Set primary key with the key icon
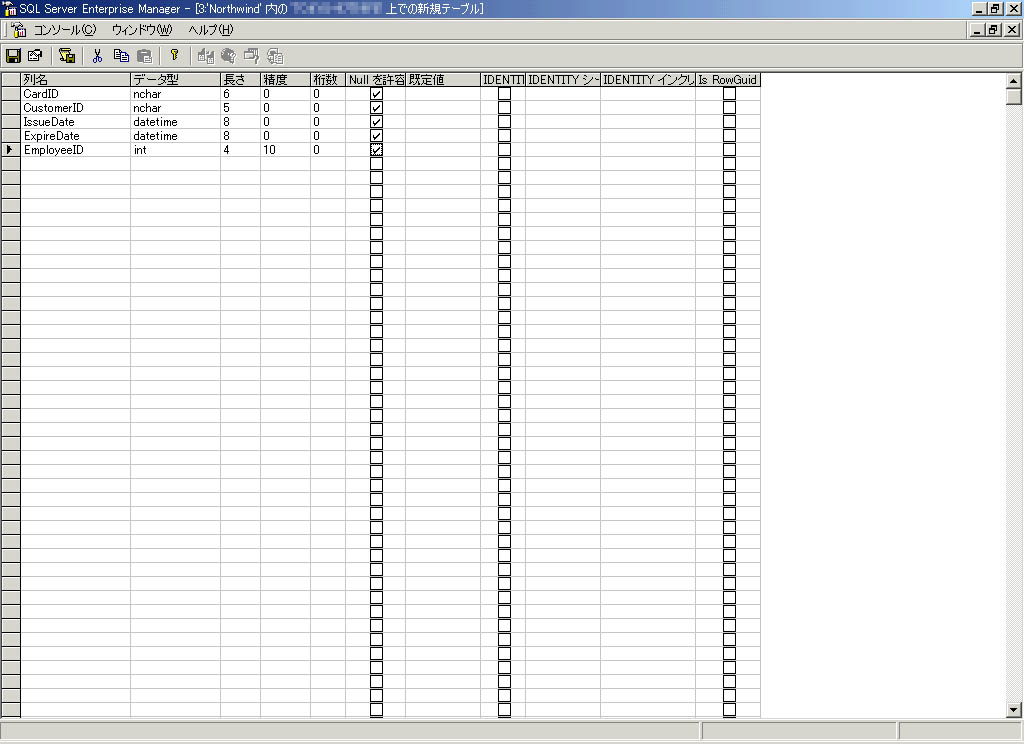Screen dimensions: 1024x744 174,56
